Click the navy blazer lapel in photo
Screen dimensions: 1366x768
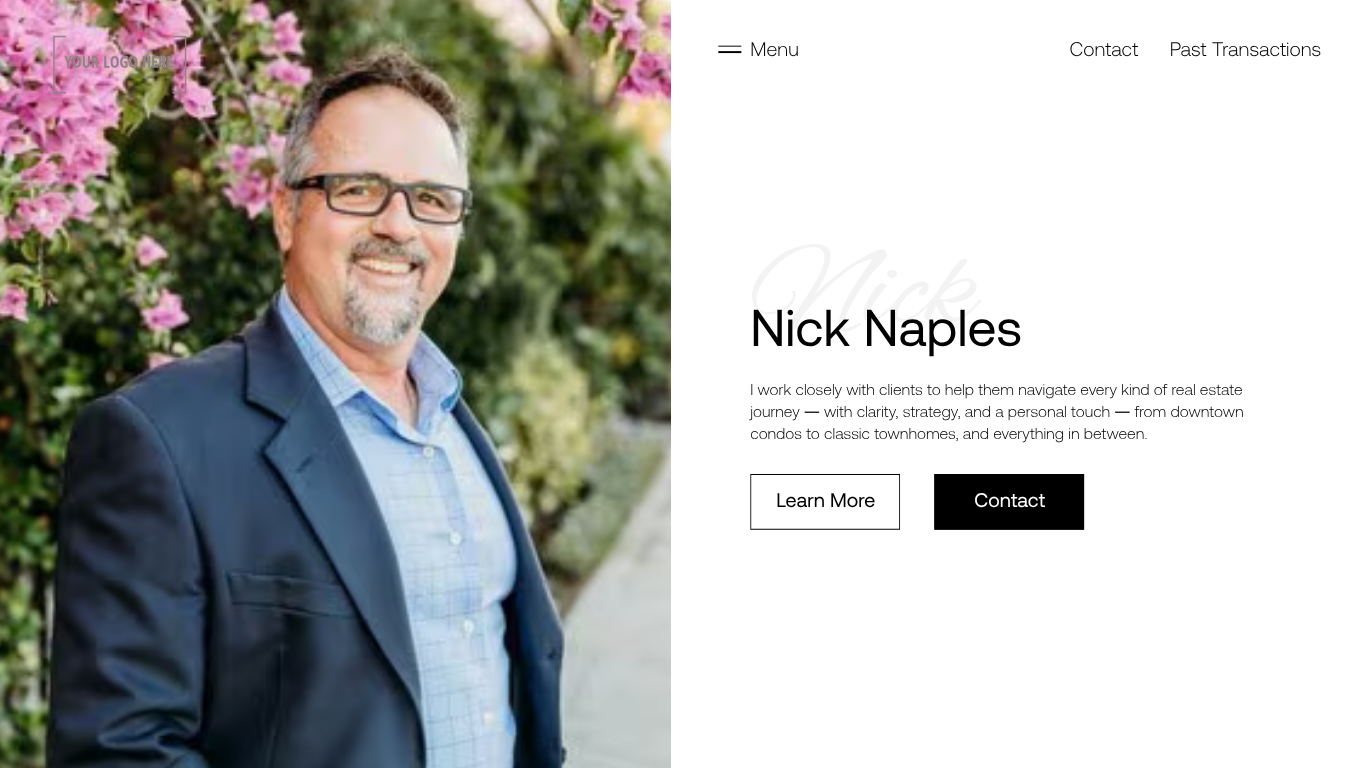(310, 430)
